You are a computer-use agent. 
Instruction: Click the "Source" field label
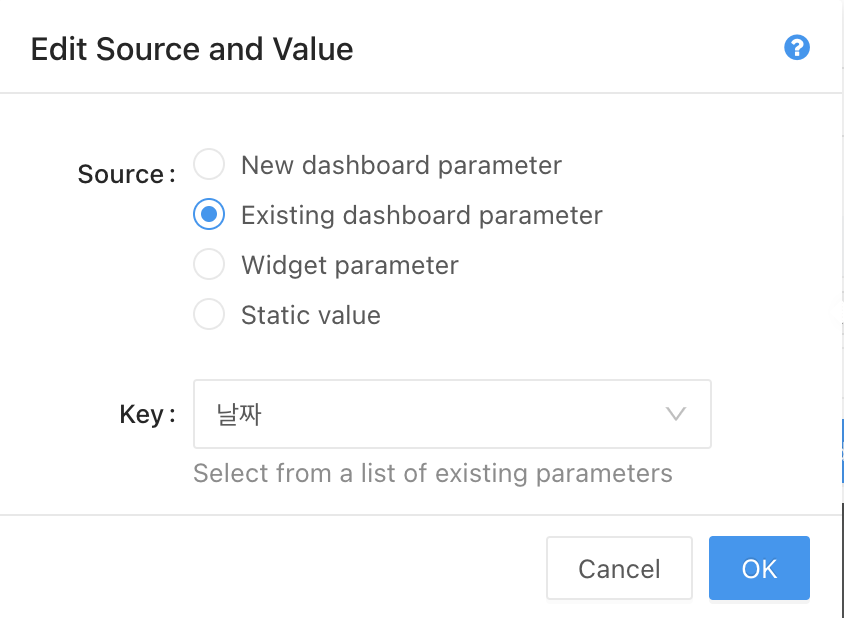121,174
